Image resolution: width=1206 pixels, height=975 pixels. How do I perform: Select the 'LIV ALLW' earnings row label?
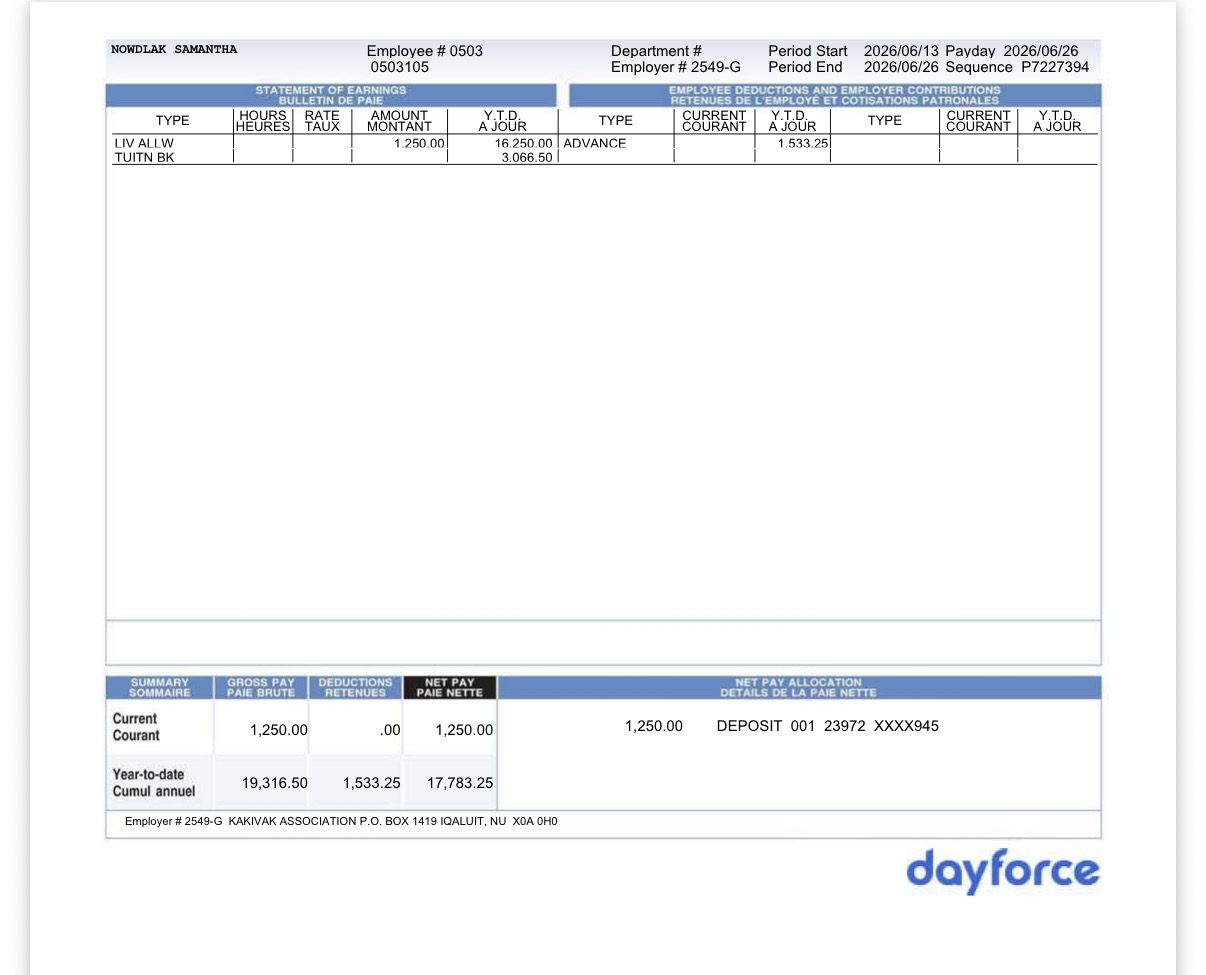point(144,144)
